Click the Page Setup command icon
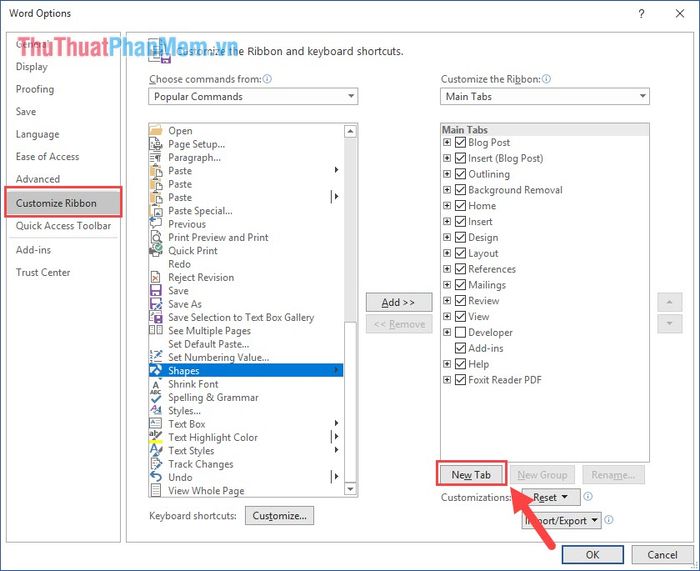The image size is (700, 571). [156, 144]
